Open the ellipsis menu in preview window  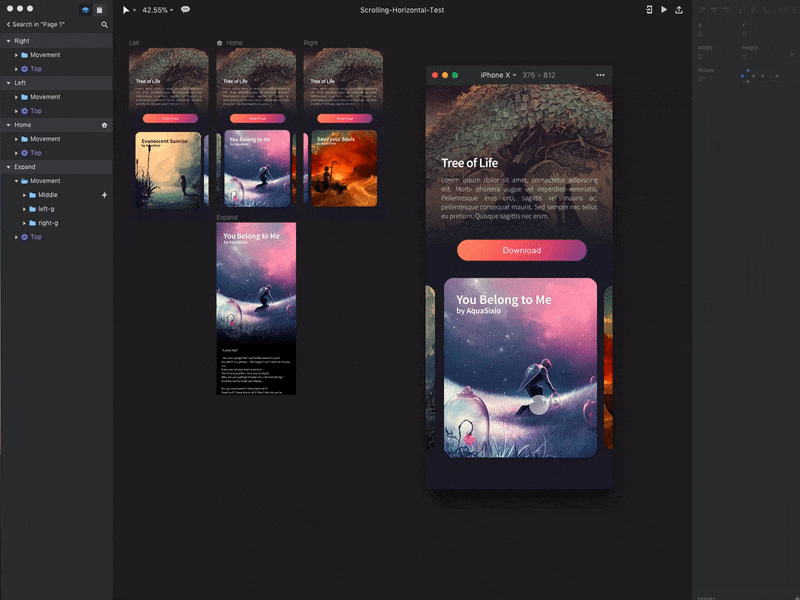click(601, 75)
